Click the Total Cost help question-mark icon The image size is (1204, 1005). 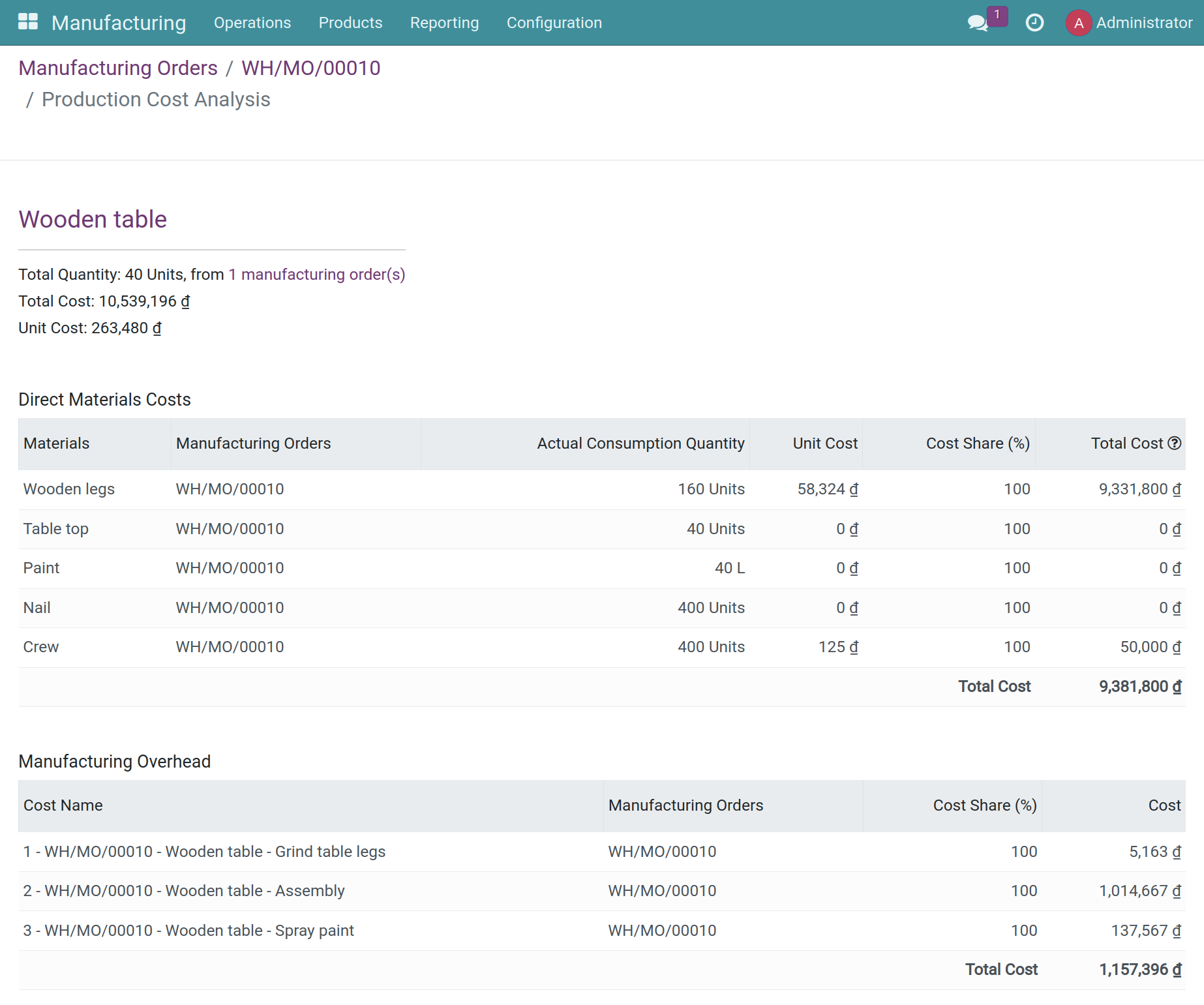pyautogui.click(x=1175, y=443)
